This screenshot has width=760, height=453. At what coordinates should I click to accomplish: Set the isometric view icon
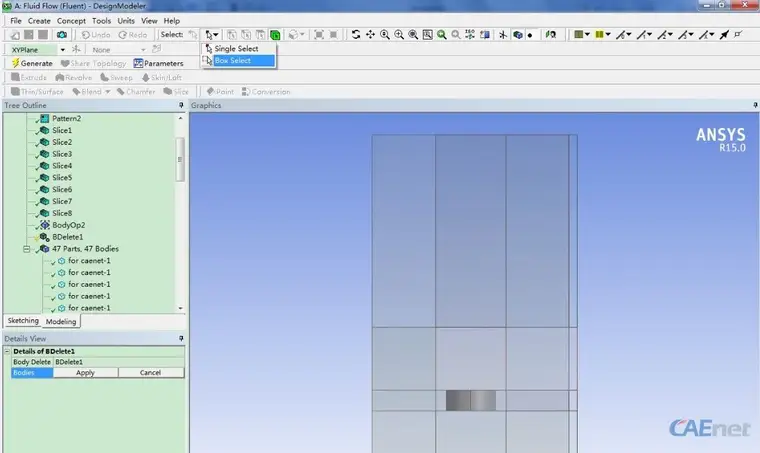[470, 34]
